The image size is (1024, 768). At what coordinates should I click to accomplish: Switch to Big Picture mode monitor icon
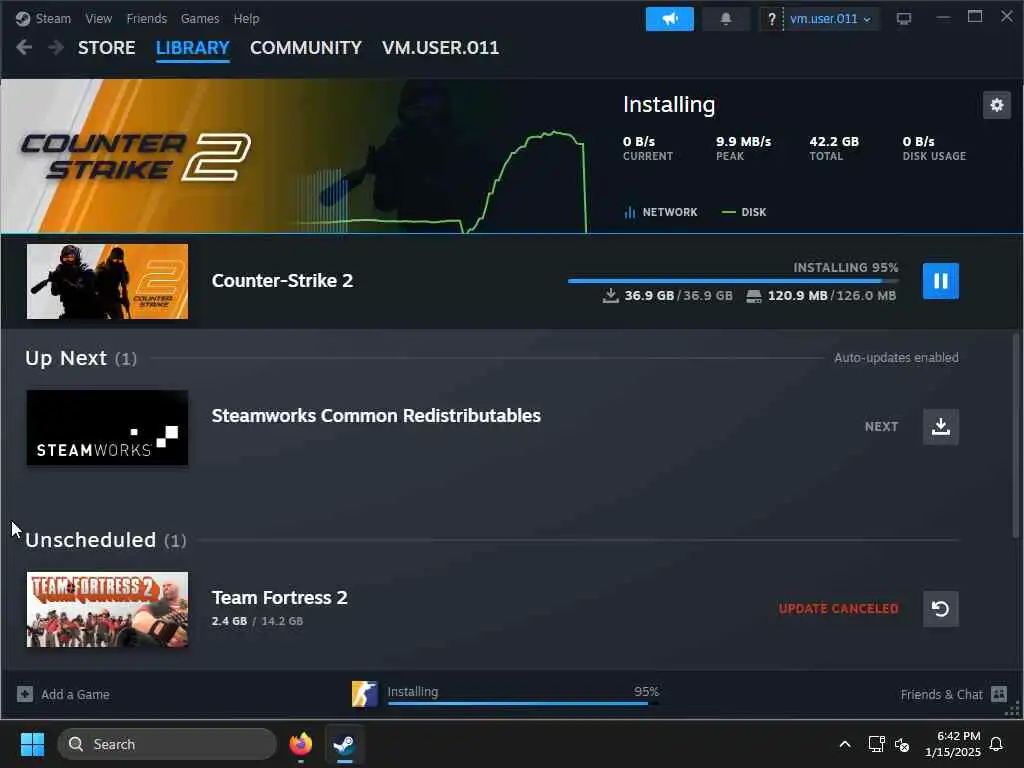coord(904,19)
